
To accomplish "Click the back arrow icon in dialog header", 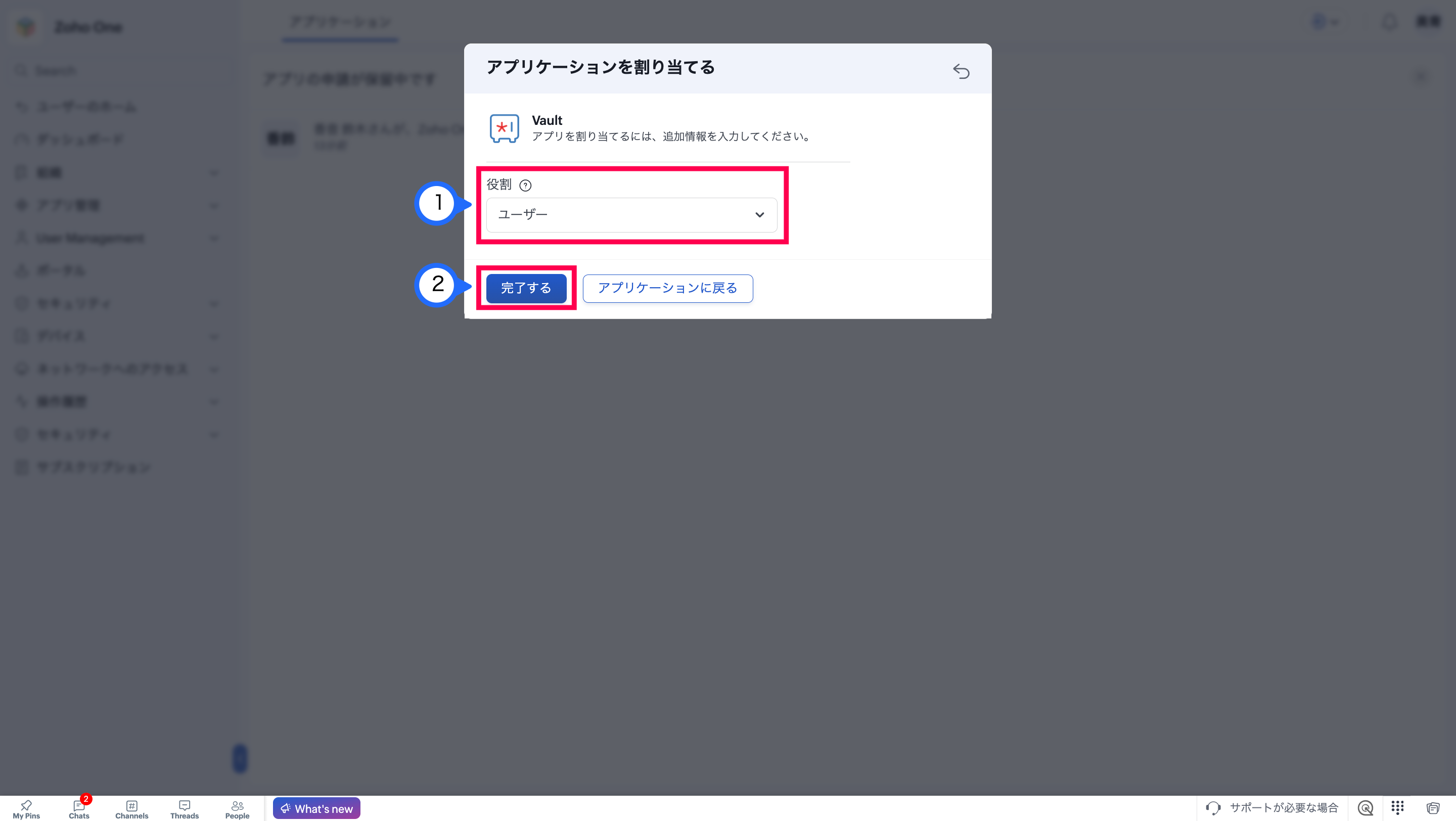I will tap(961, 71).
